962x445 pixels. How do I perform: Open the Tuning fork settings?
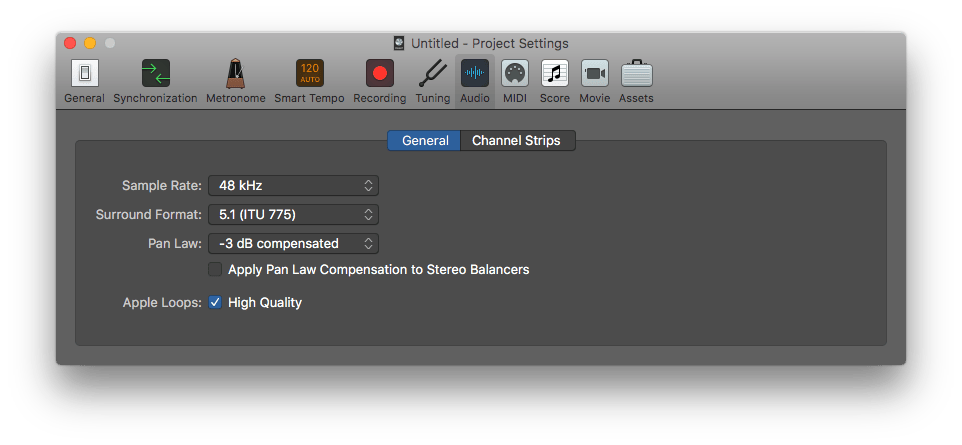tap(432, 74)
